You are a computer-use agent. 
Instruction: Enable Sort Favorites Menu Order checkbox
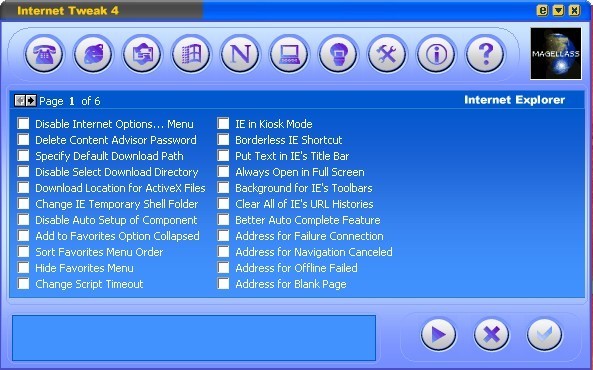click(23, 252)
